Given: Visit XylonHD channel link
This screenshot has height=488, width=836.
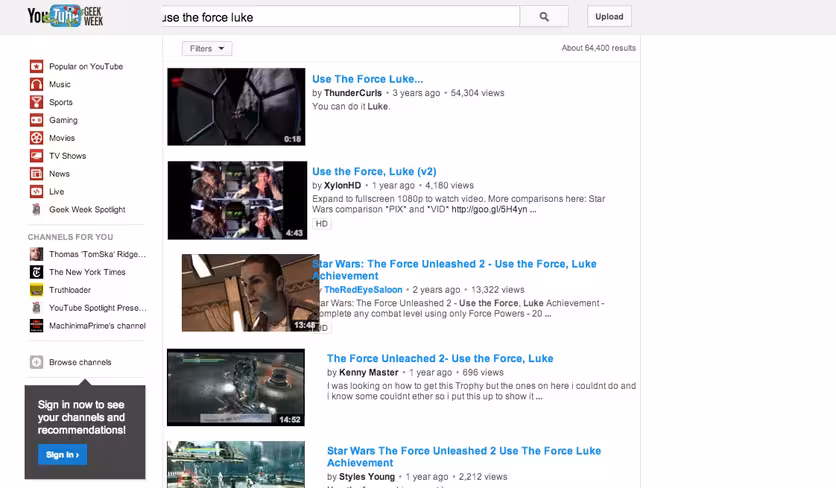Looking at the screenshot, I should pos(342,185).
